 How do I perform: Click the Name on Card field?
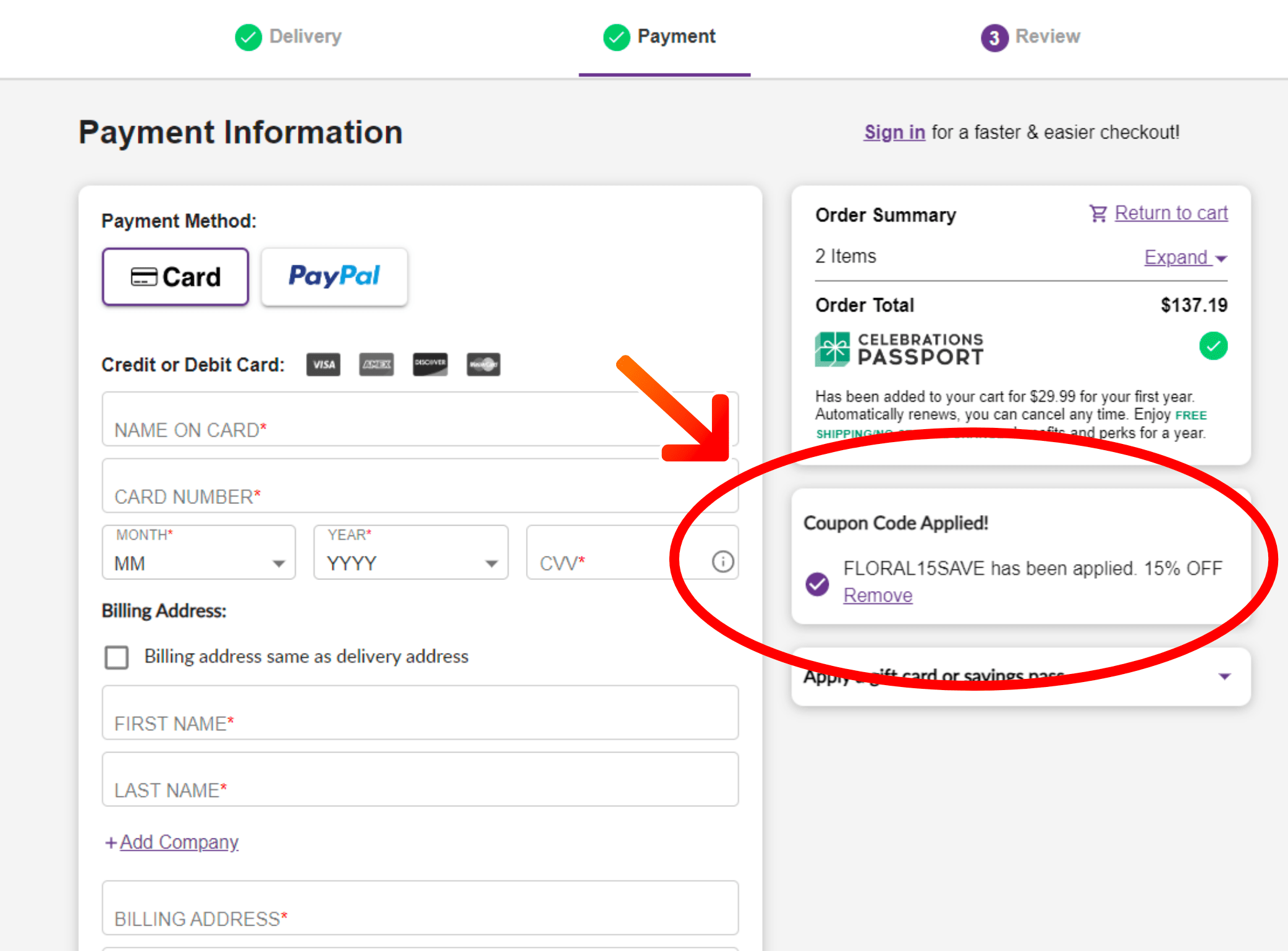click(420, 419)
